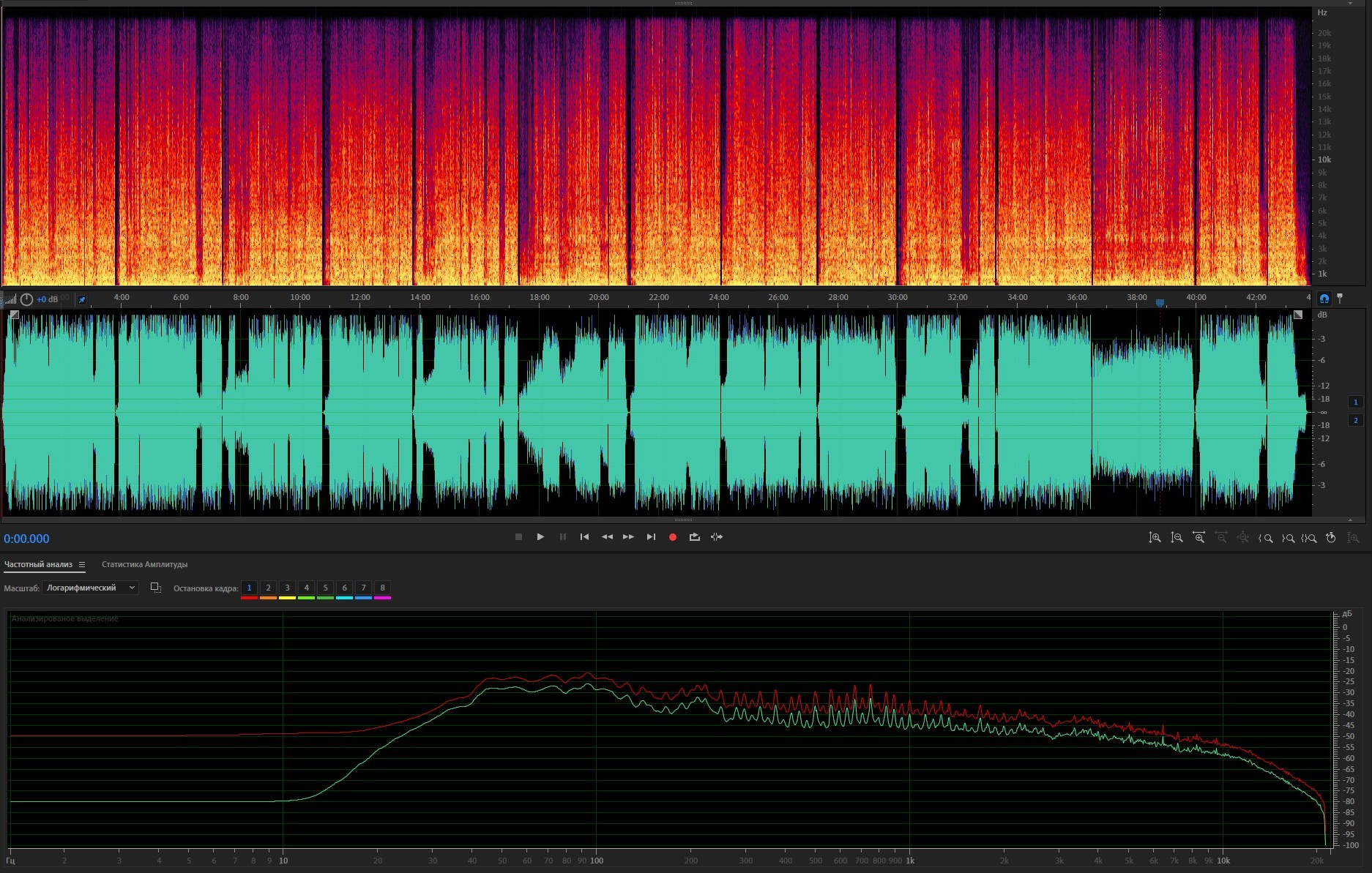Switch to Статистика Амплитуды tab
1372x873 pixels.
coord(144,564)
